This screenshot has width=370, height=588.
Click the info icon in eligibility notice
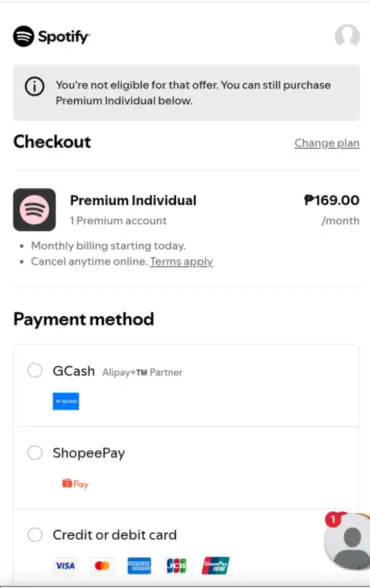tap(34, 87)
